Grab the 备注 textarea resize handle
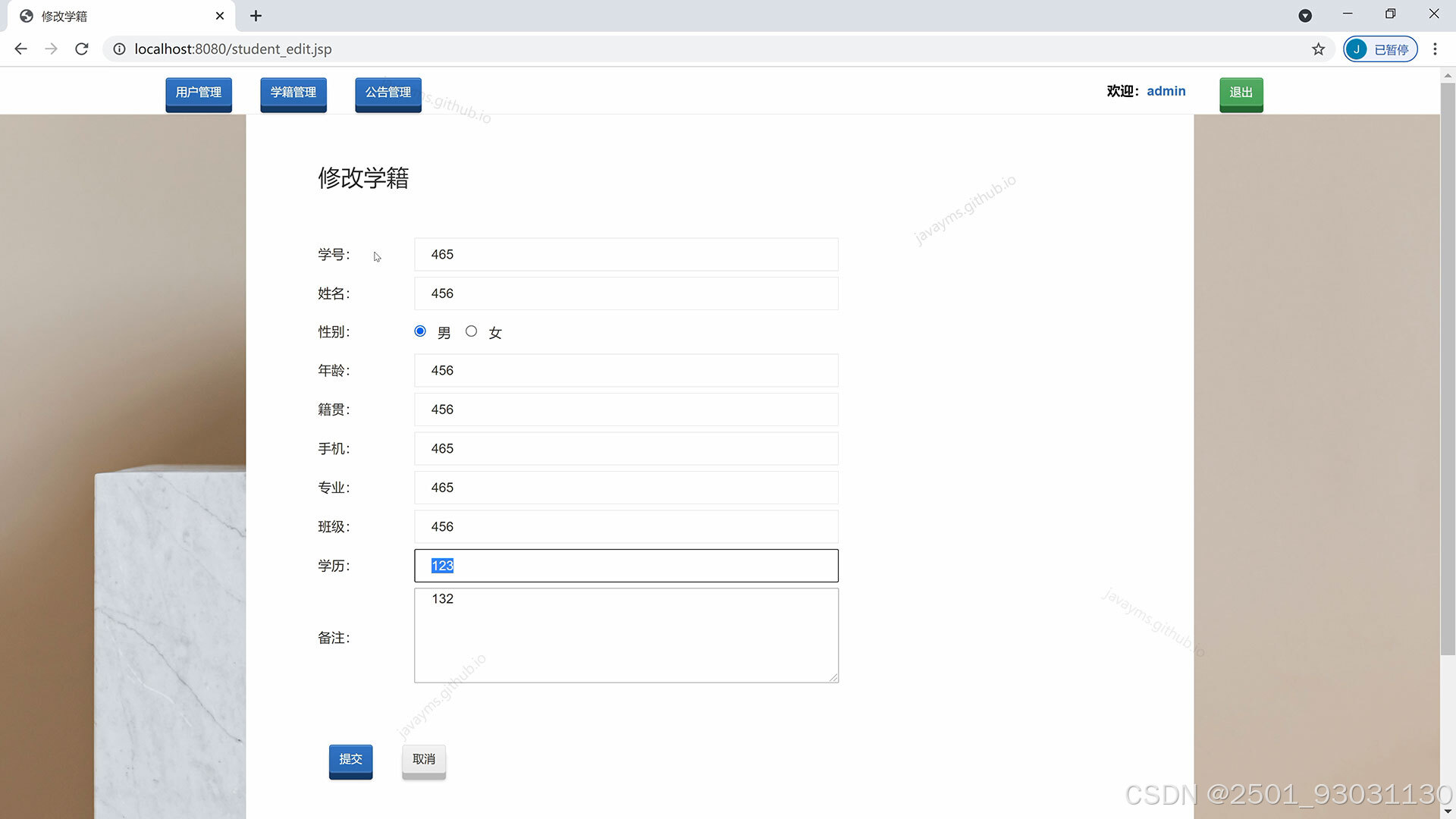 click(833, 677)
